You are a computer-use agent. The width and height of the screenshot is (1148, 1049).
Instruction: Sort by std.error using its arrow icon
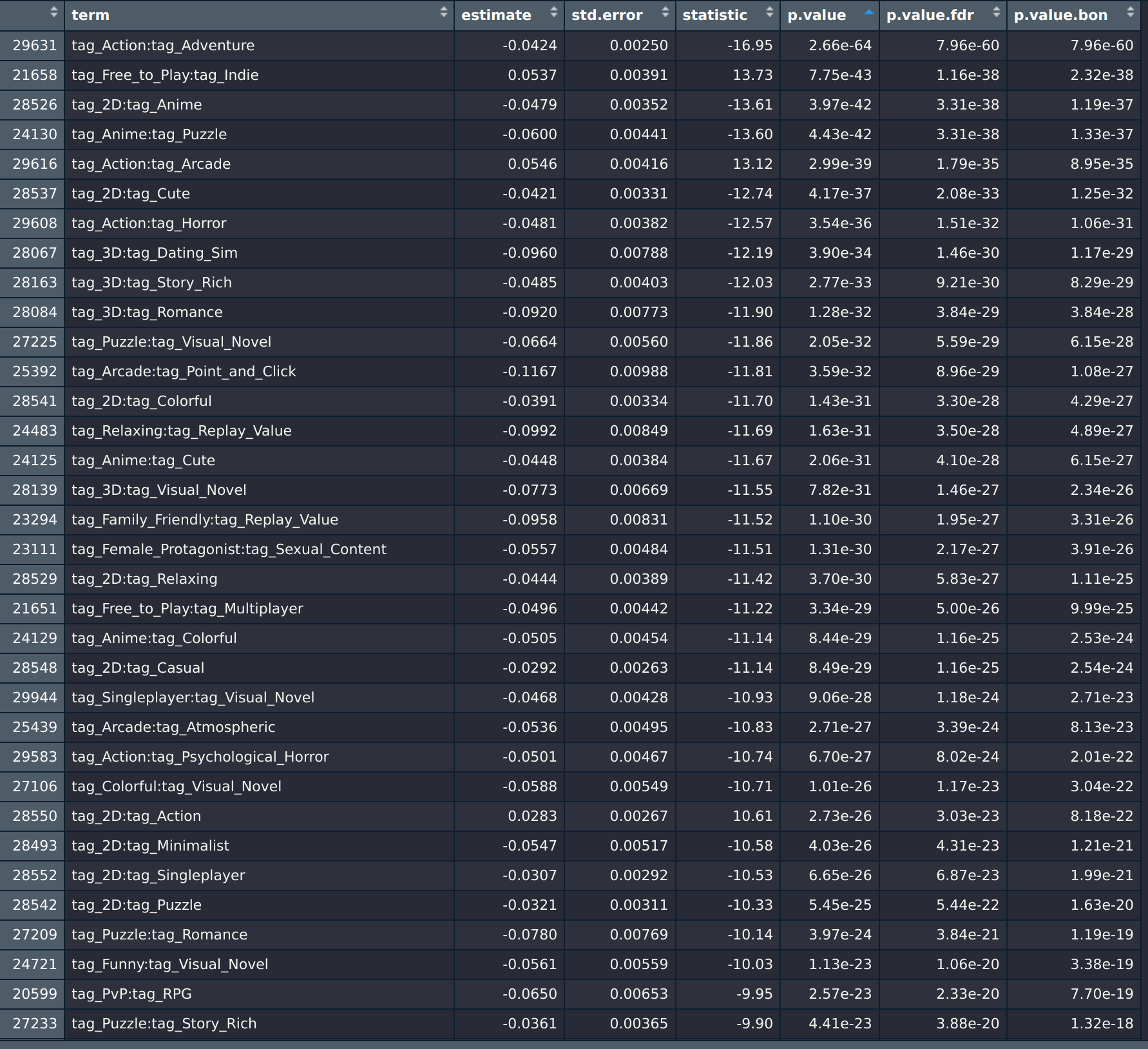665,12
